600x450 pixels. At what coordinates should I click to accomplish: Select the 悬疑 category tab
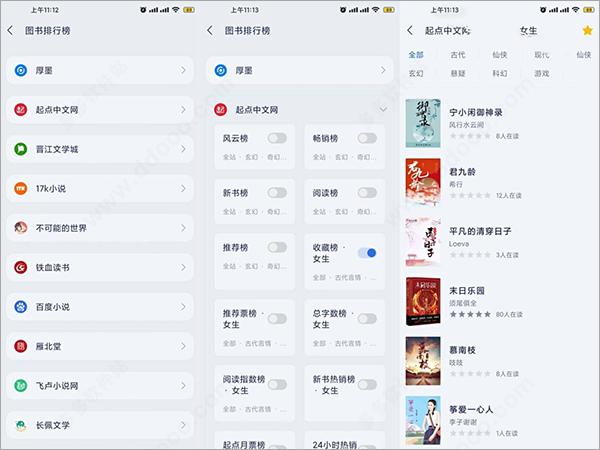tap(458, 74)
